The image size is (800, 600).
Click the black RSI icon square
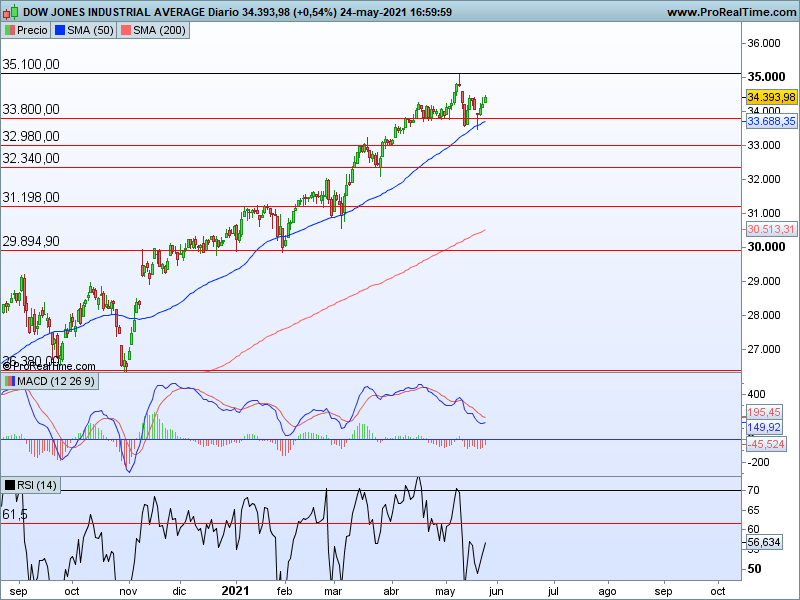click(10, 485)
